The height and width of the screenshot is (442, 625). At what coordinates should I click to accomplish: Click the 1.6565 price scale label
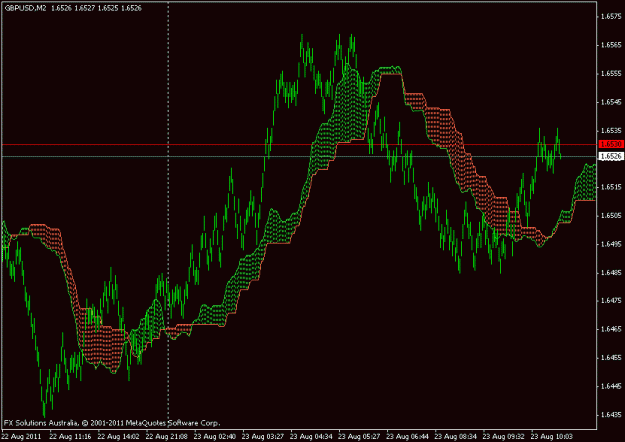[x=611, y=45]
